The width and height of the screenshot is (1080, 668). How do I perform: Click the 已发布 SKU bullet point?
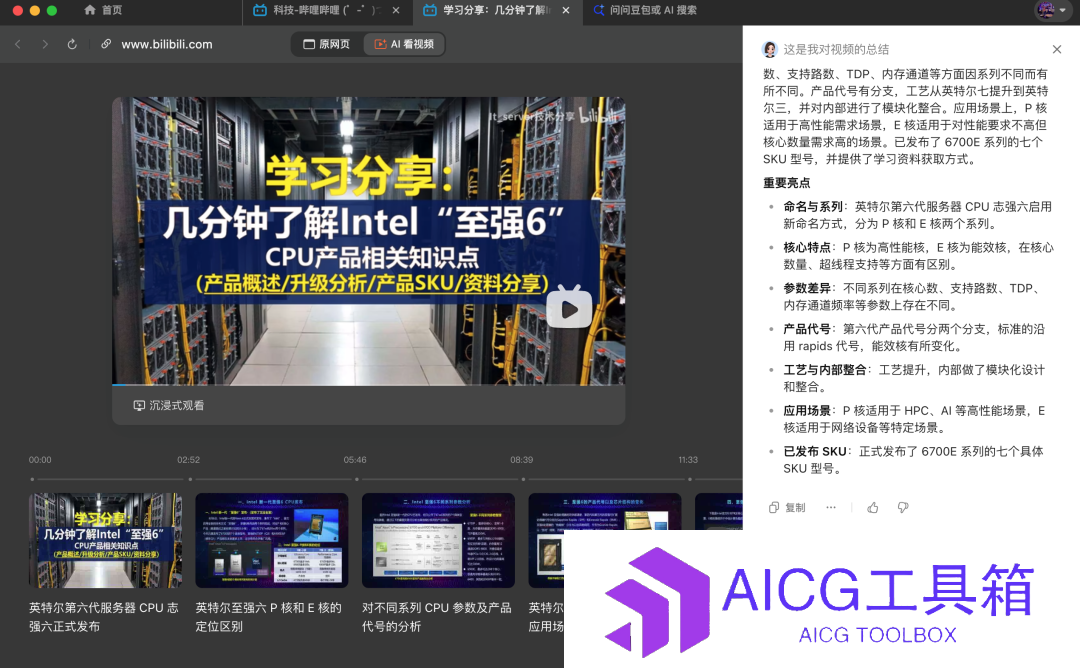click(913, 460)
